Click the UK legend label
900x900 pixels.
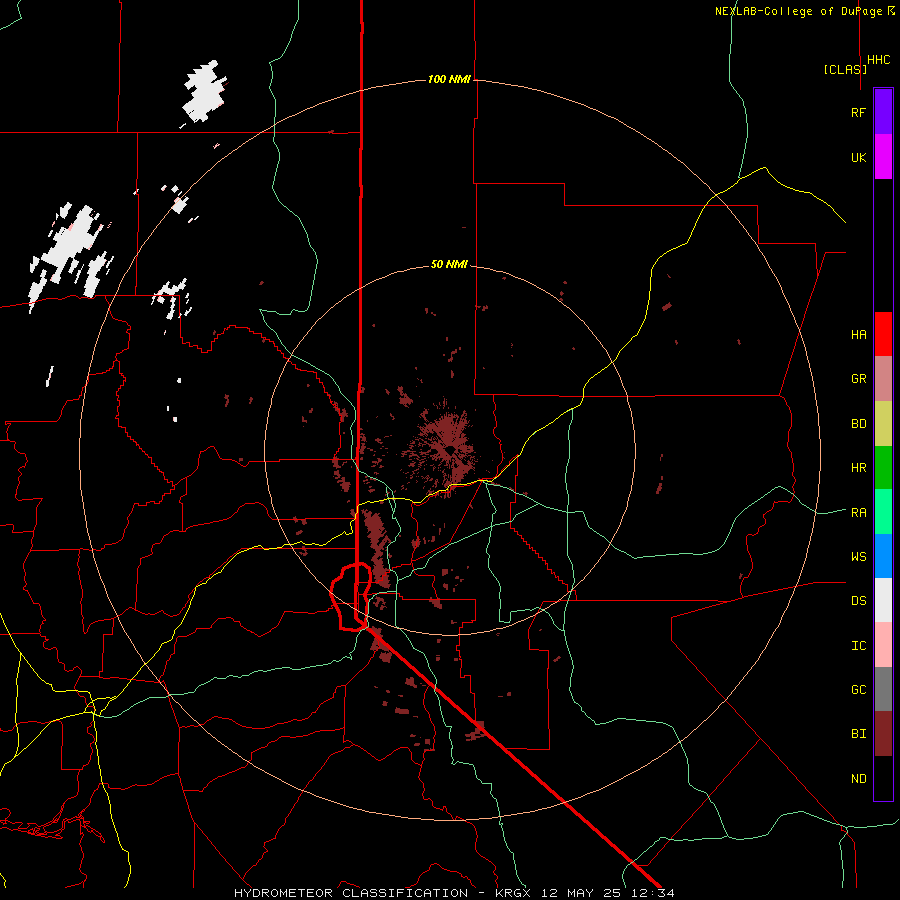[858, 157]
